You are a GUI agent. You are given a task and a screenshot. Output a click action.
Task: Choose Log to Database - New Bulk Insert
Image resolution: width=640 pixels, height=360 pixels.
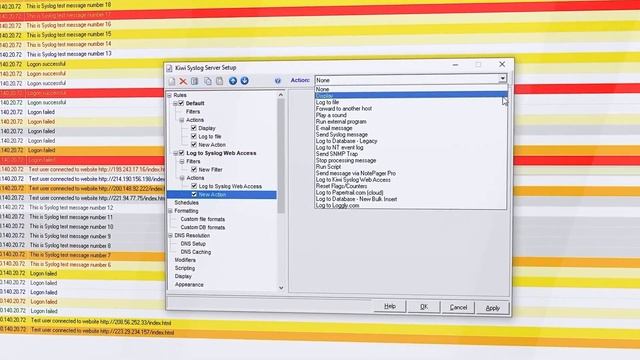pyautogui.click(x=411, y=199)
